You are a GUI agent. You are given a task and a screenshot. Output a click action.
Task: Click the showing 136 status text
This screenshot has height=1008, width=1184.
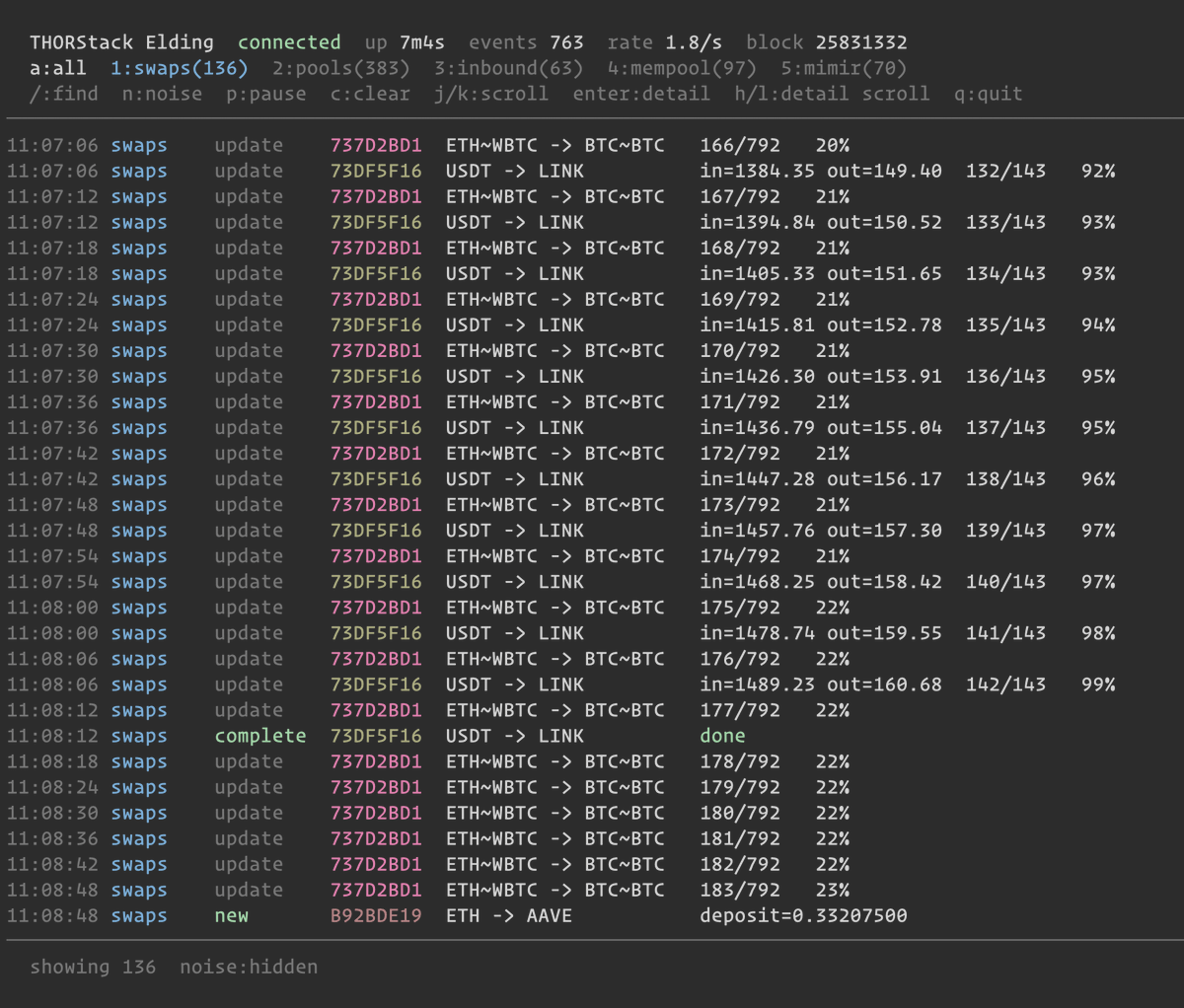coord(93,967)
